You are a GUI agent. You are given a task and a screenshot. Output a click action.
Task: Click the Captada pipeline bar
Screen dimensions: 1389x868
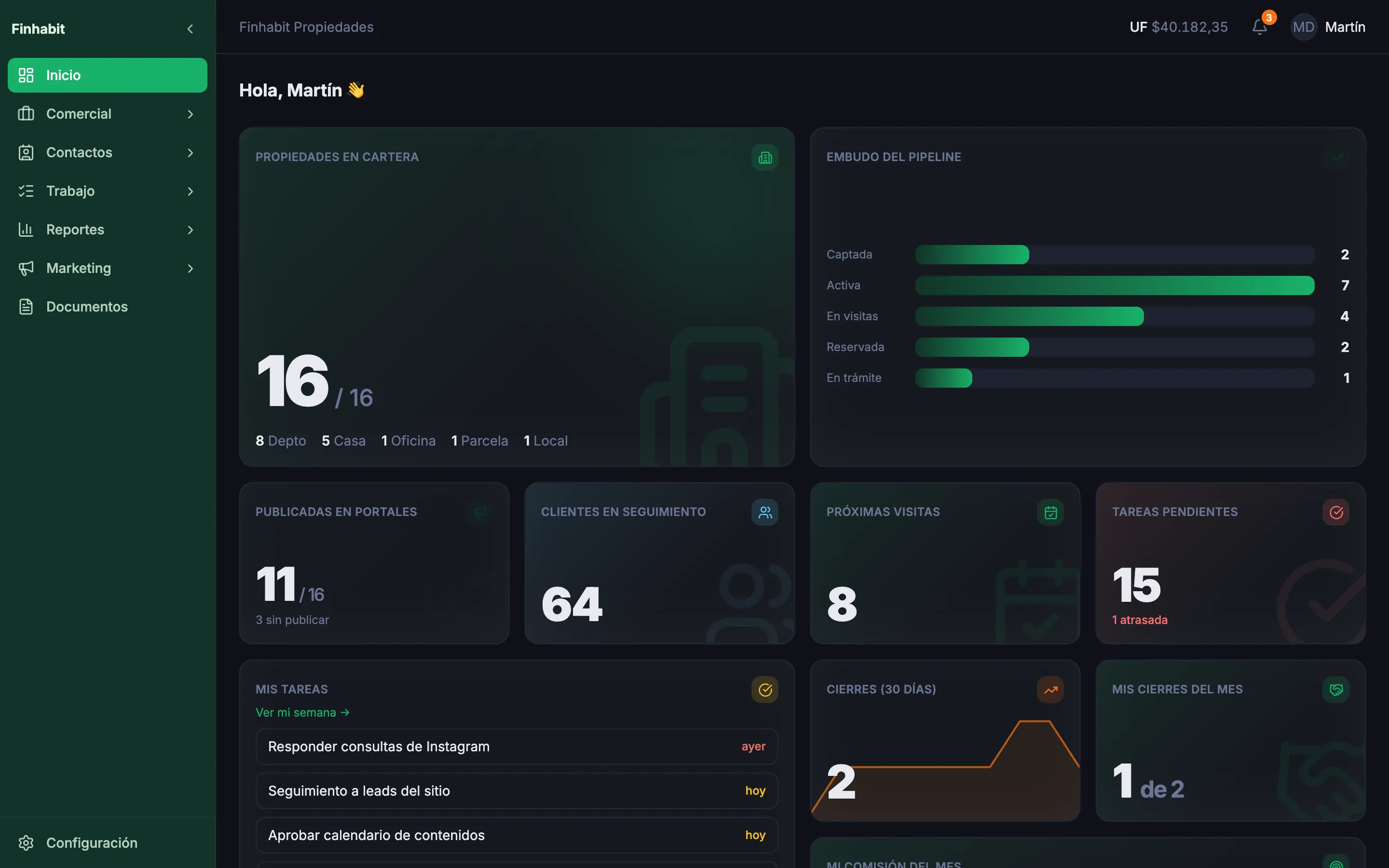click(x=1115, y=254)
